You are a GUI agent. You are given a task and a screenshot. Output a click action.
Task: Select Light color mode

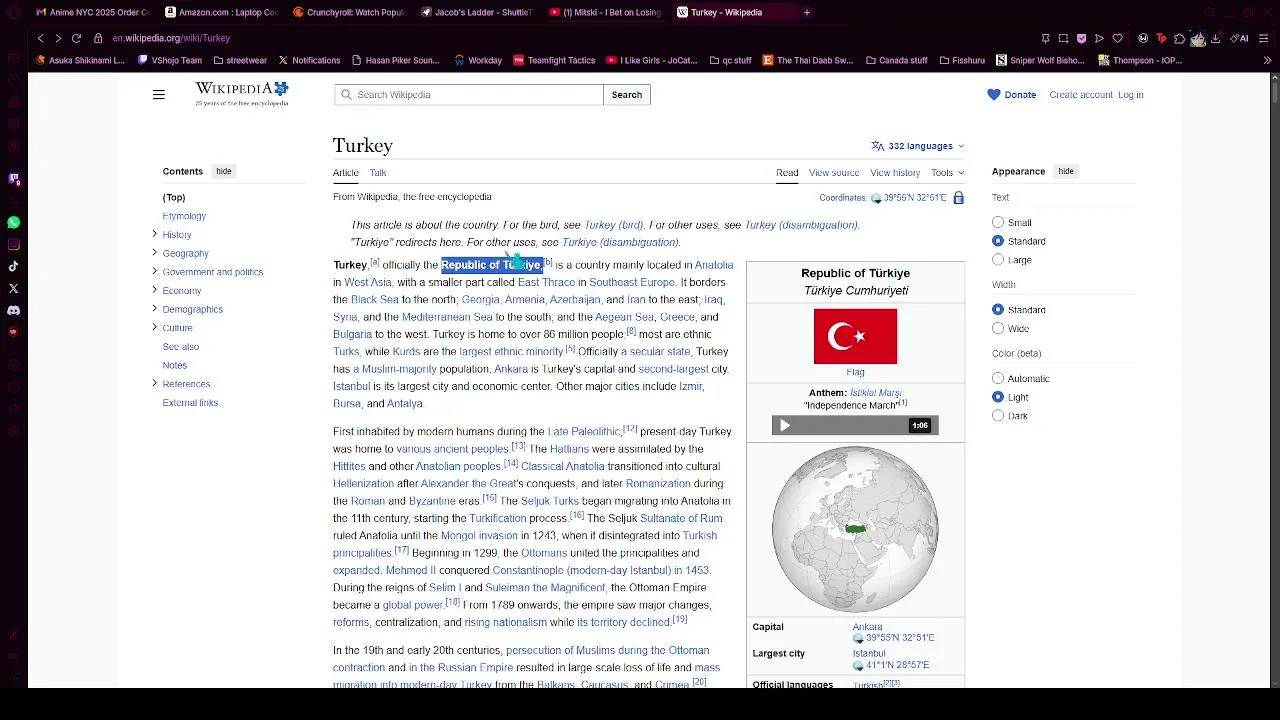point(998,397)
